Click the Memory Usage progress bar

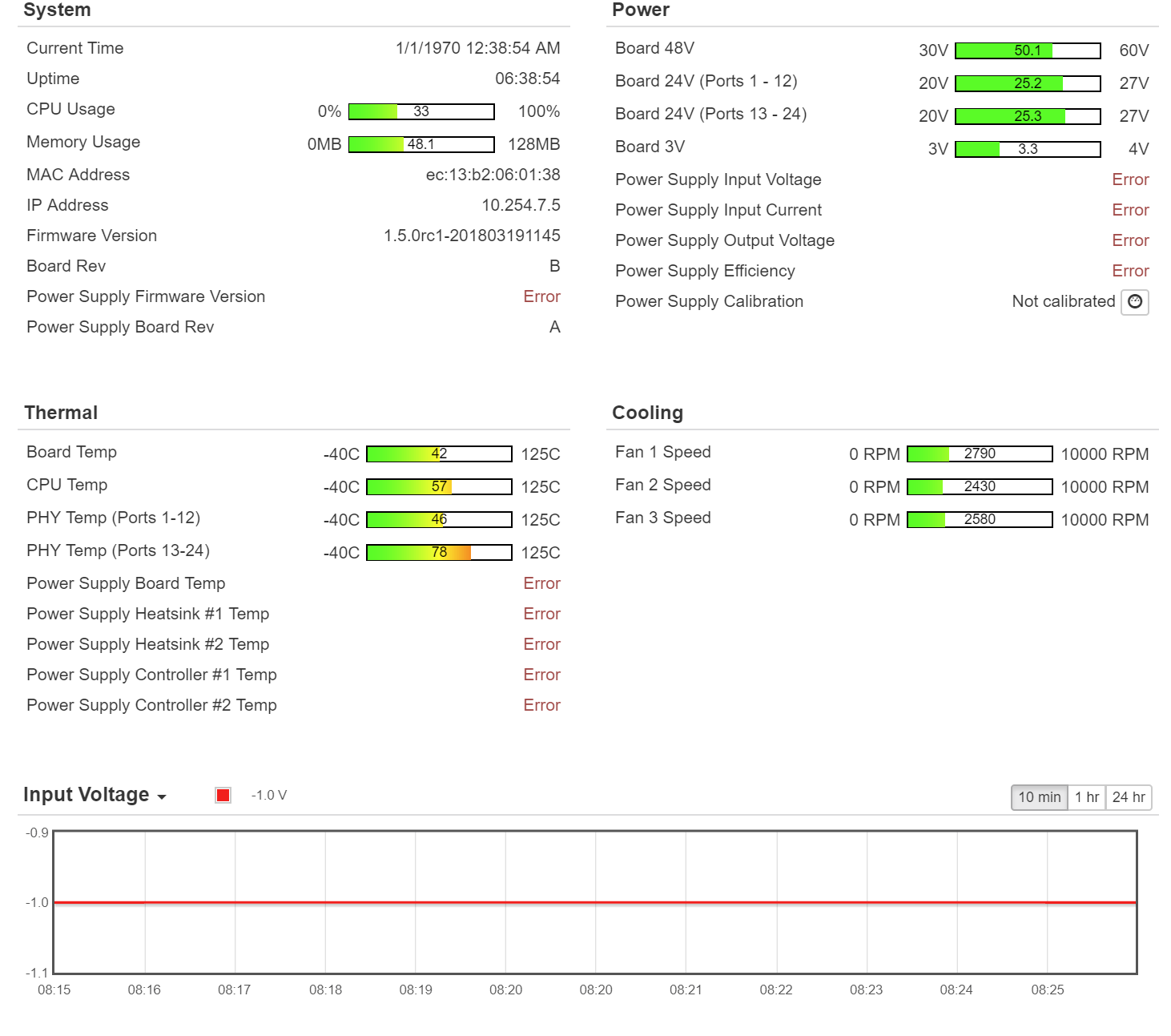pyautogui.click(x=421, y=144)
